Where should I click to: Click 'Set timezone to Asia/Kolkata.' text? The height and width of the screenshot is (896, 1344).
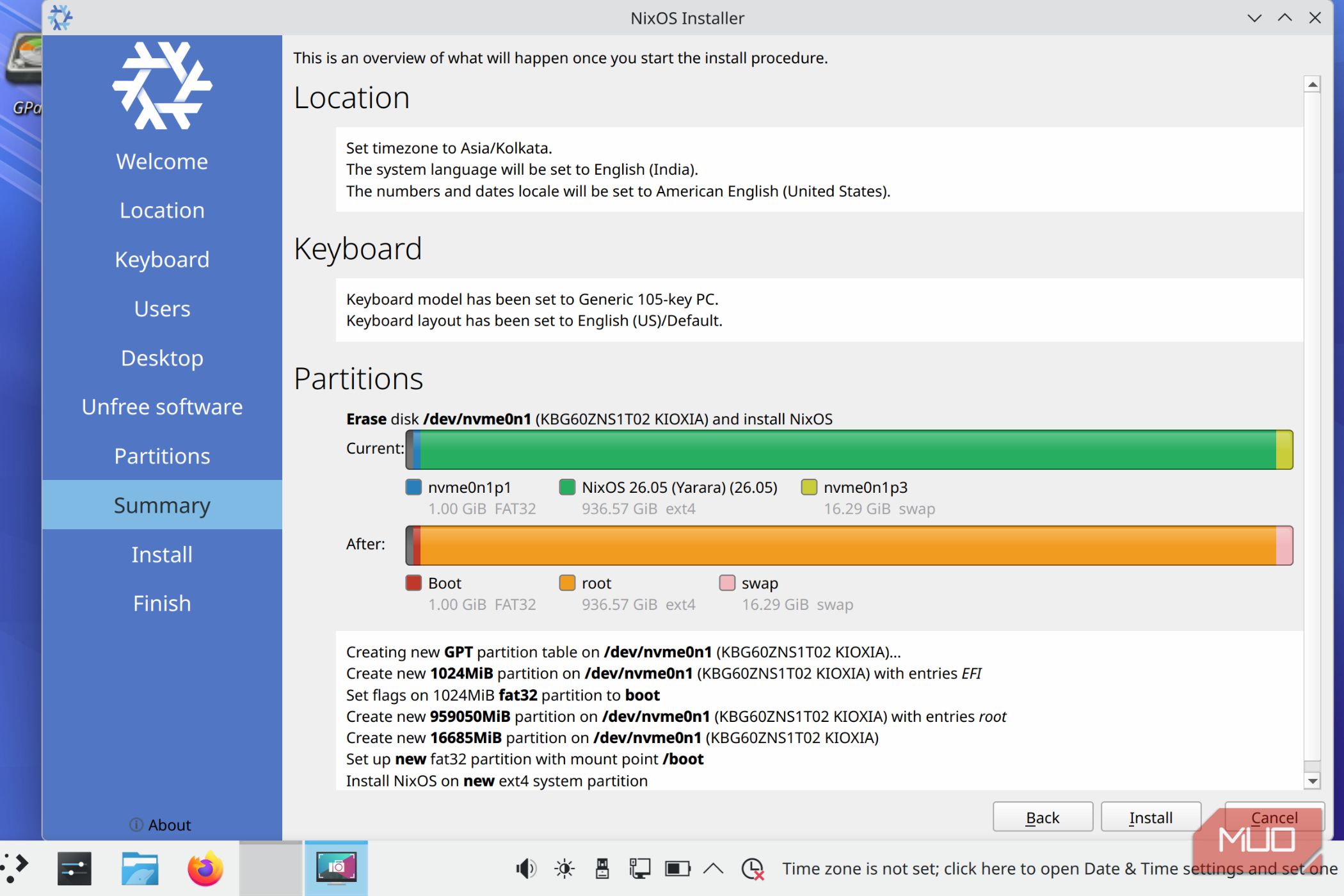pos(449,148)
